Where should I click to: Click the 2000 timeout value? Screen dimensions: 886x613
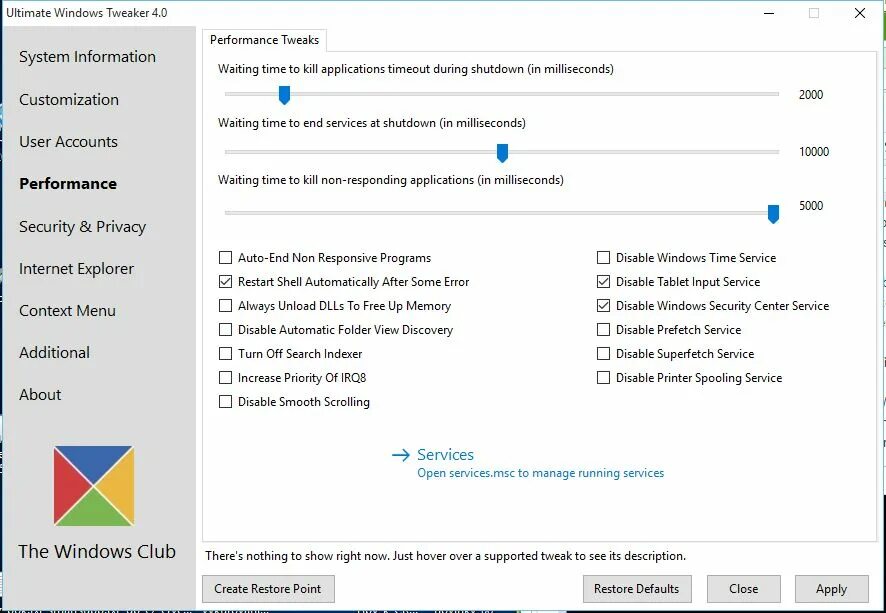tap(811, 95)
